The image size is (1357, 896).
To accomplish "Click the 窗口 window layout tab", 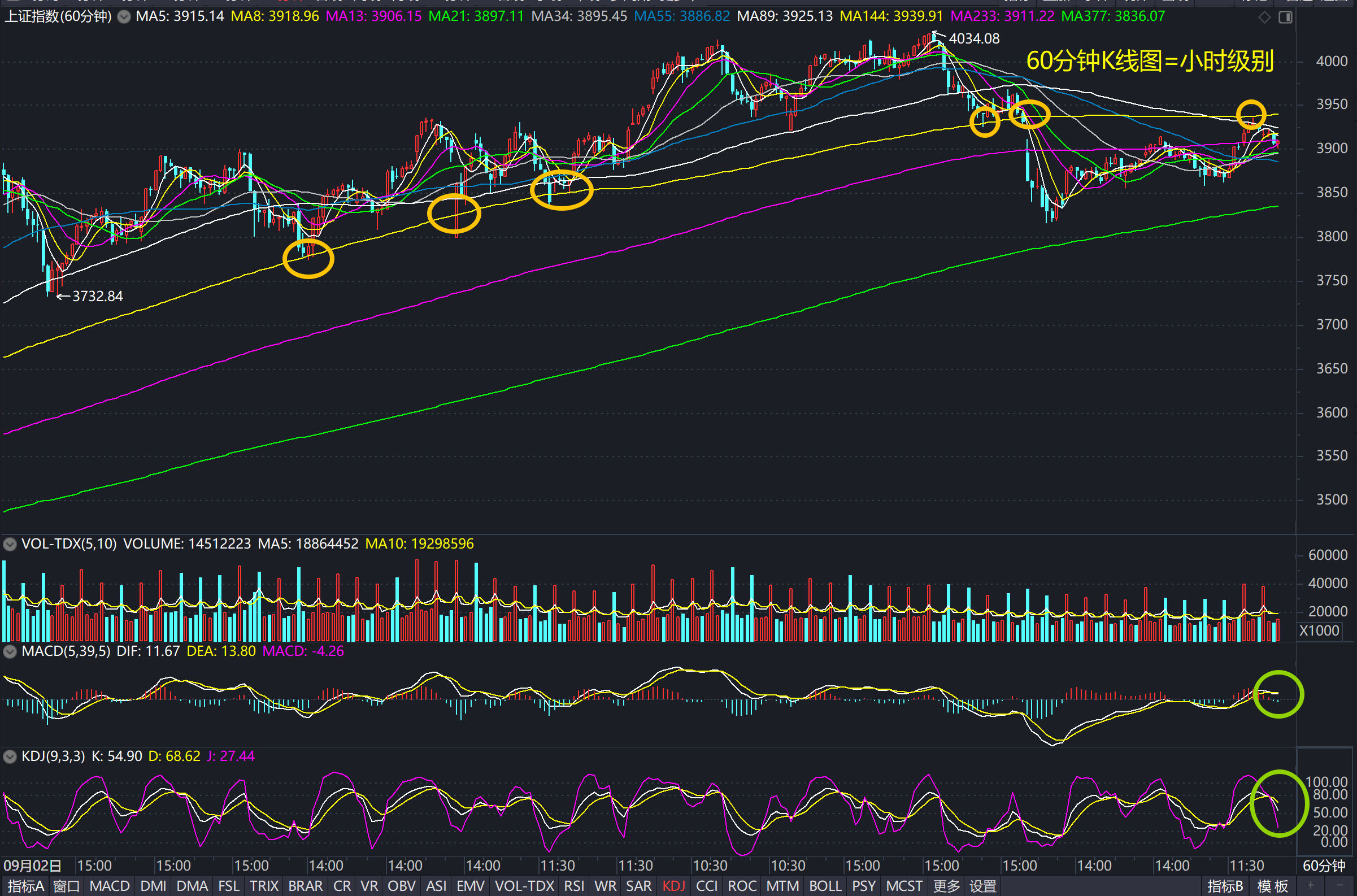I will pos(66,886).
